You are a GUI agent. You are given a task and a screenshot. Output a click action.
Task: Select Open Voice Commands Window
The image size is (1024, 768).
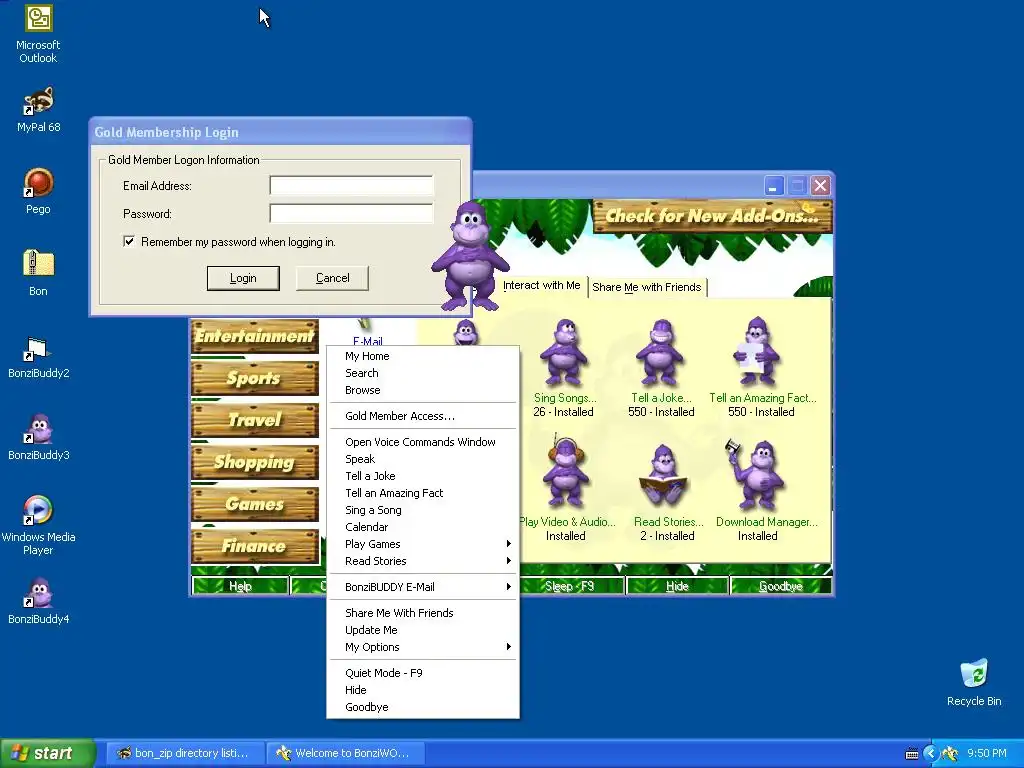(423, 442)
